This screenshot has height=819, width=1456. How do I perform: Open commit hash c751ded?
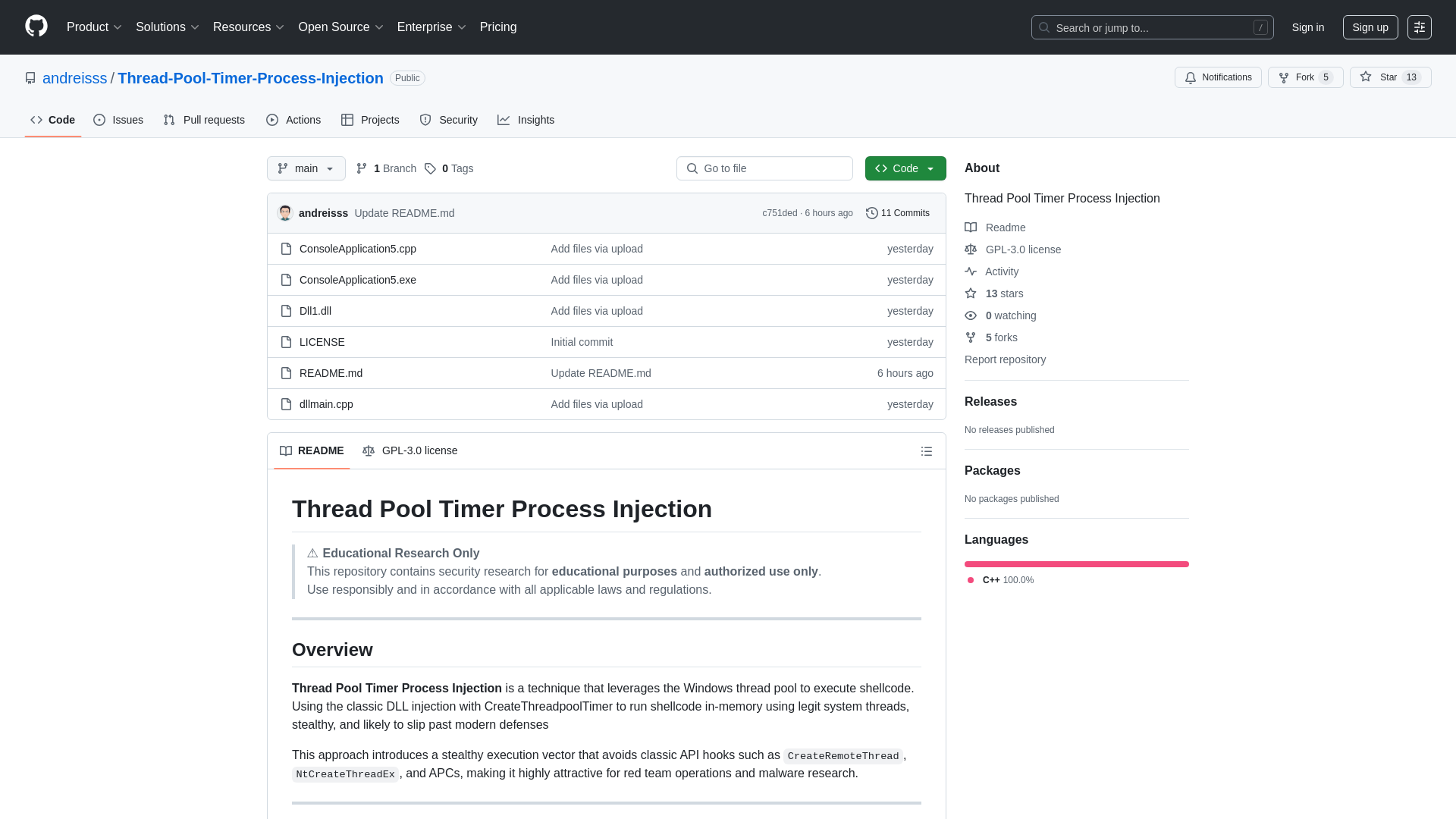(780, 213)
